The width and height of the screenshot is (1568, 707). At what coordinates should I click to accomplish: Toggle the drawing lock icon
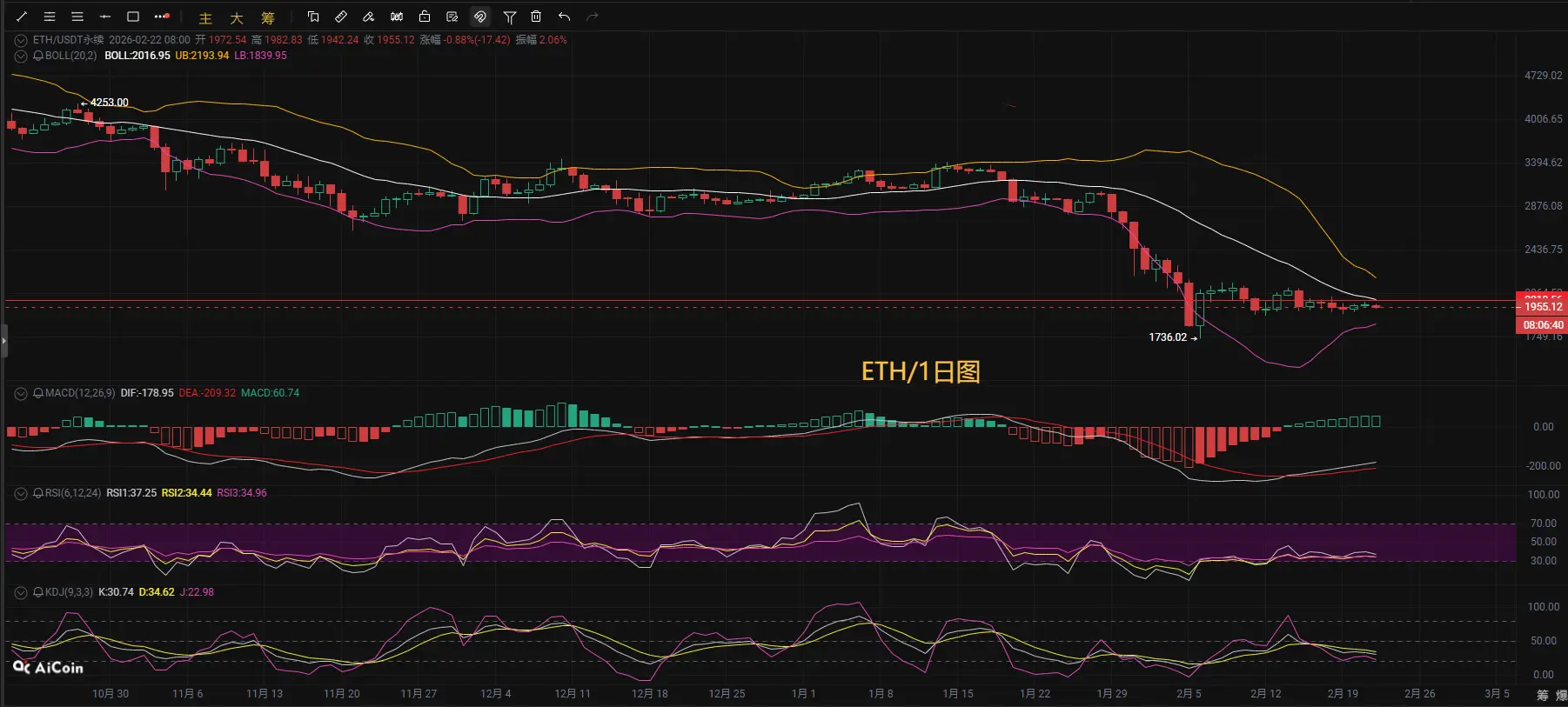click(425, 17)
